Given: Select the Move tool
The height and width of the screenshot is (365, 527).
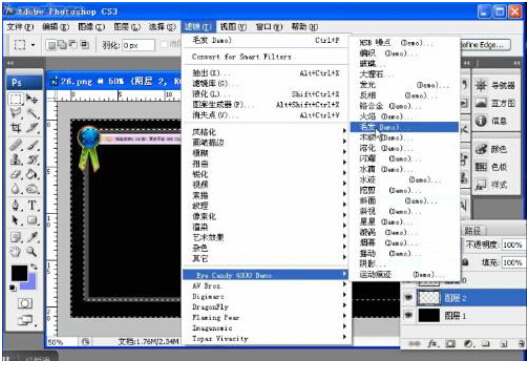Looking at the screenshot, I should (32, 99).
